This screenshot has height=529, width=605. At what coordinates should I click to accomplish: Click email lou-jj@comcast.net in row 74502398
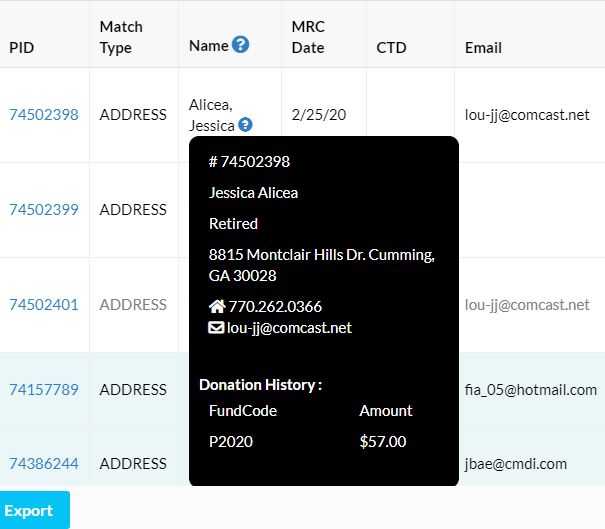click(527, 115)
